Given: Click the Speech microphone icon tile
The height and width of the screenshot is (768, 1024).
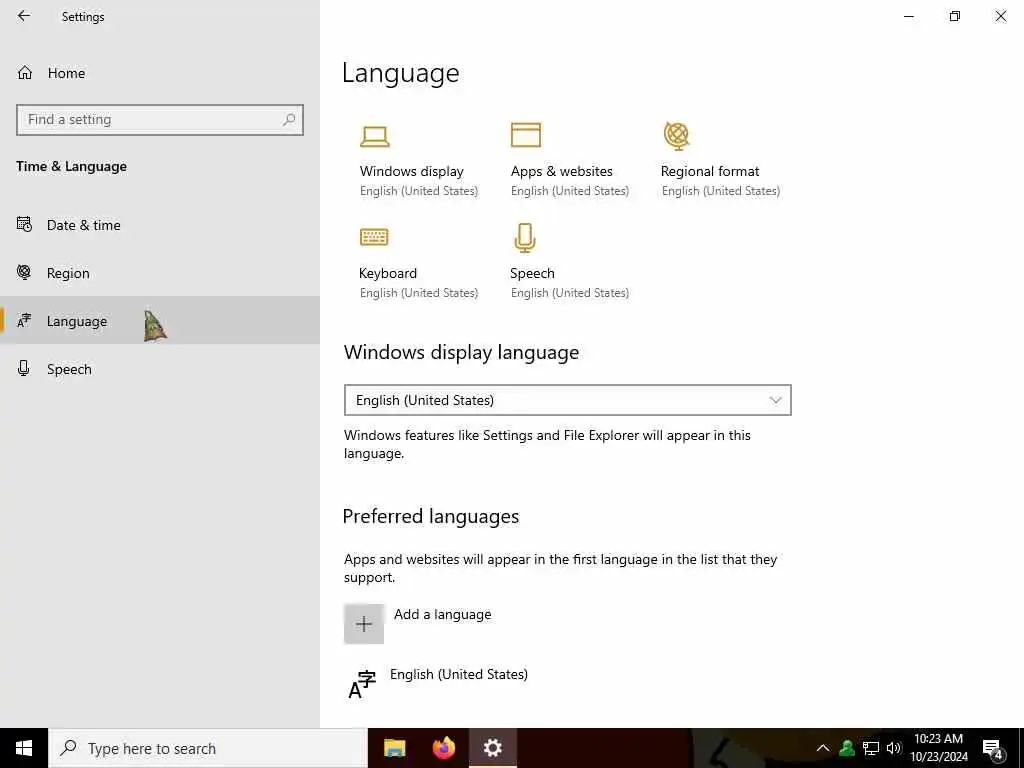Looking at the screenshot, I should [525, 238].
